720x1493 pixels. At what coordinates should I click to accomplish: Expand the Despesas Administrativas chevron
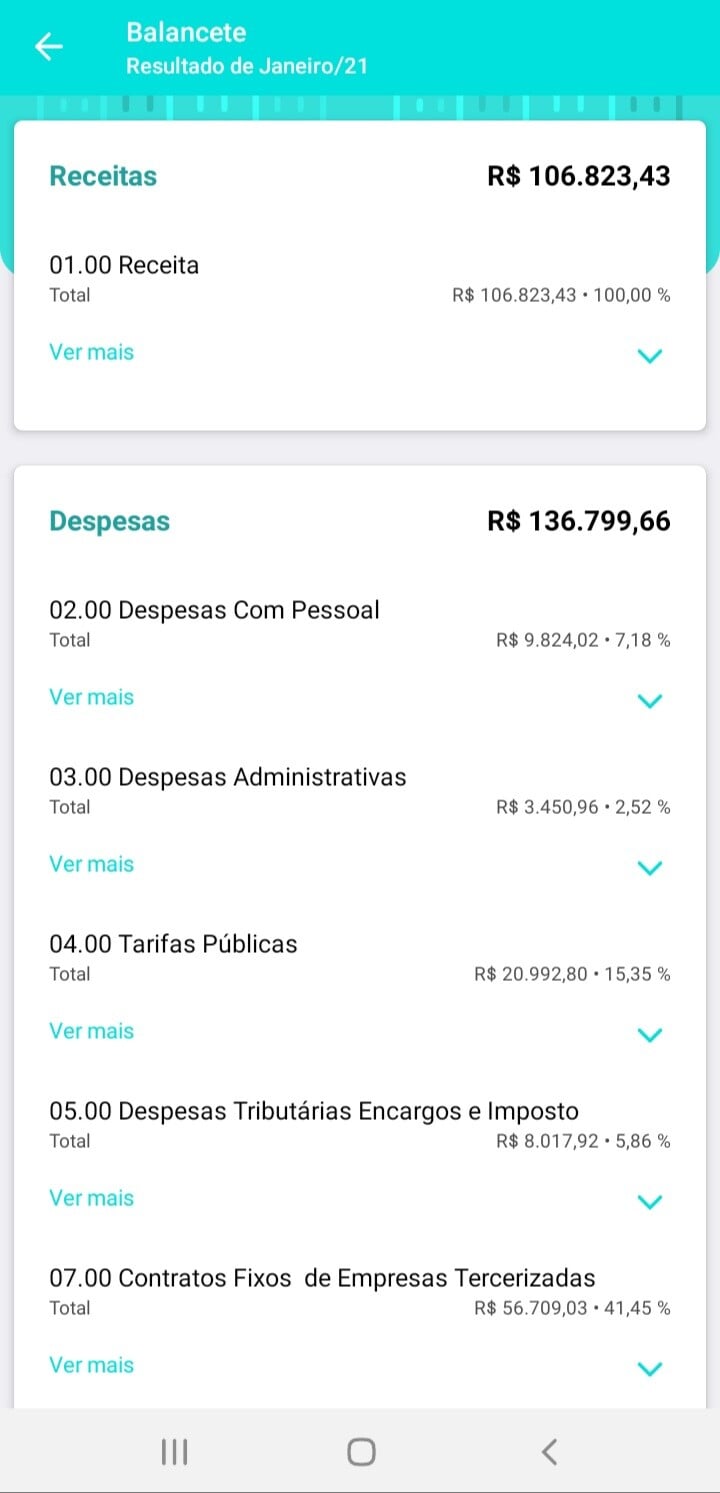pos(650,867)
